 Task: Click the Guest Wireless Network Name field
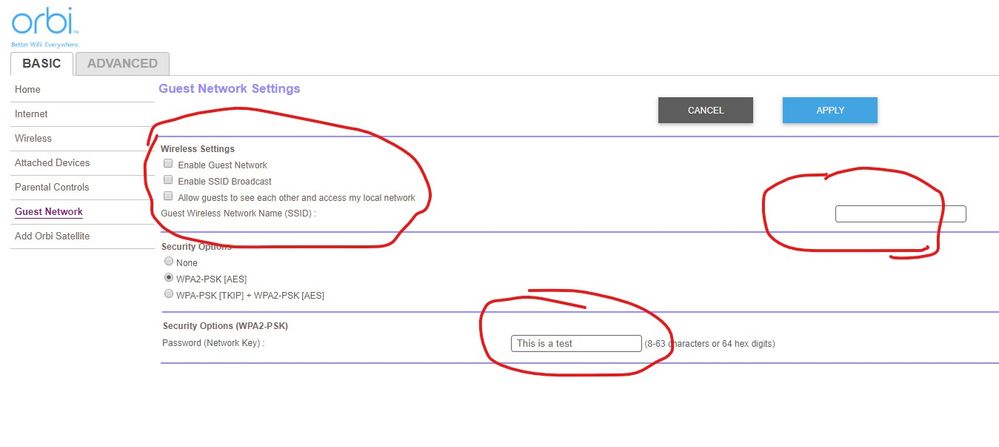tap(900, 214)
